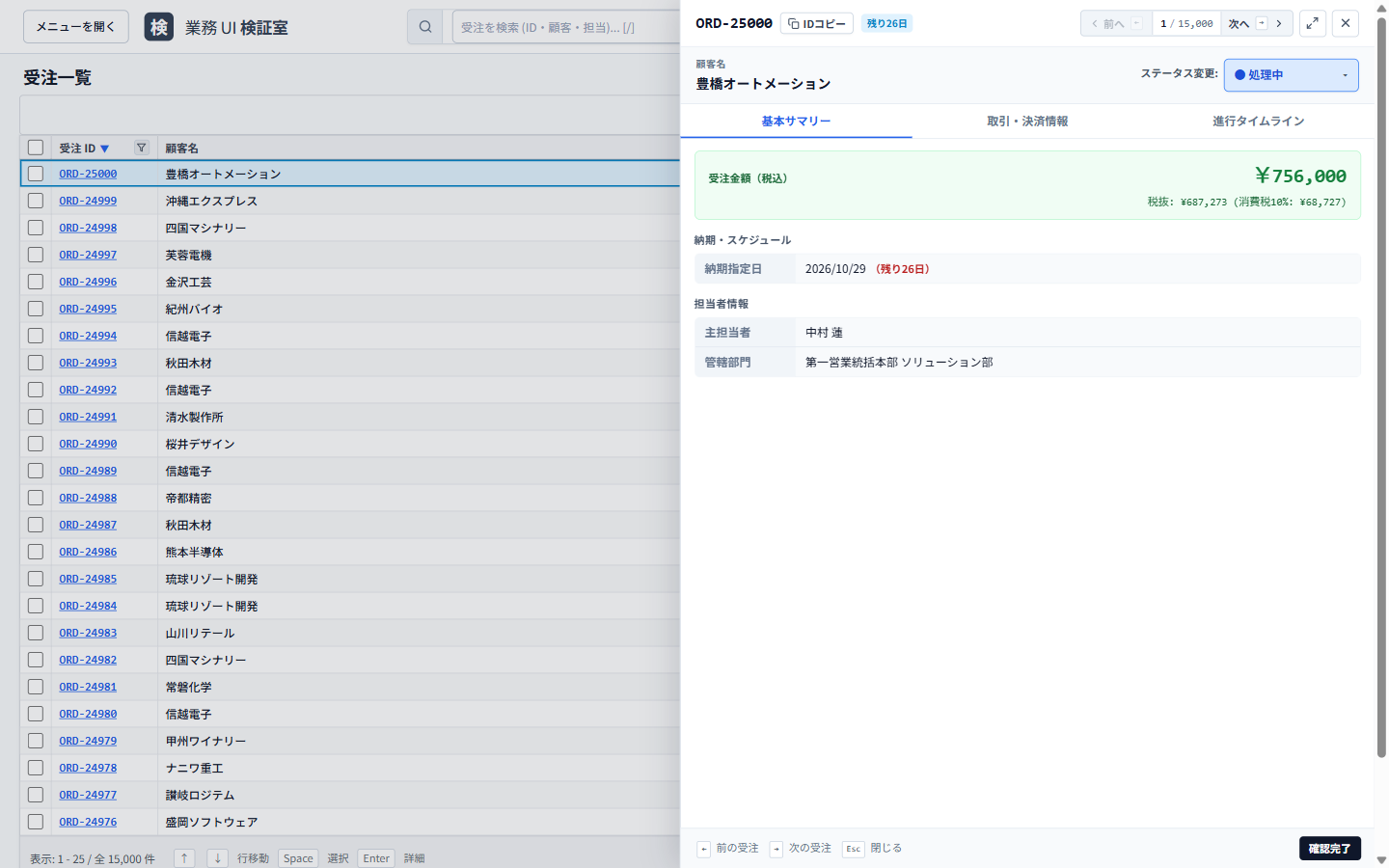Focus the 受注を検索 search field
Viewport: 1389px width, 868px height.
(566, 27)
